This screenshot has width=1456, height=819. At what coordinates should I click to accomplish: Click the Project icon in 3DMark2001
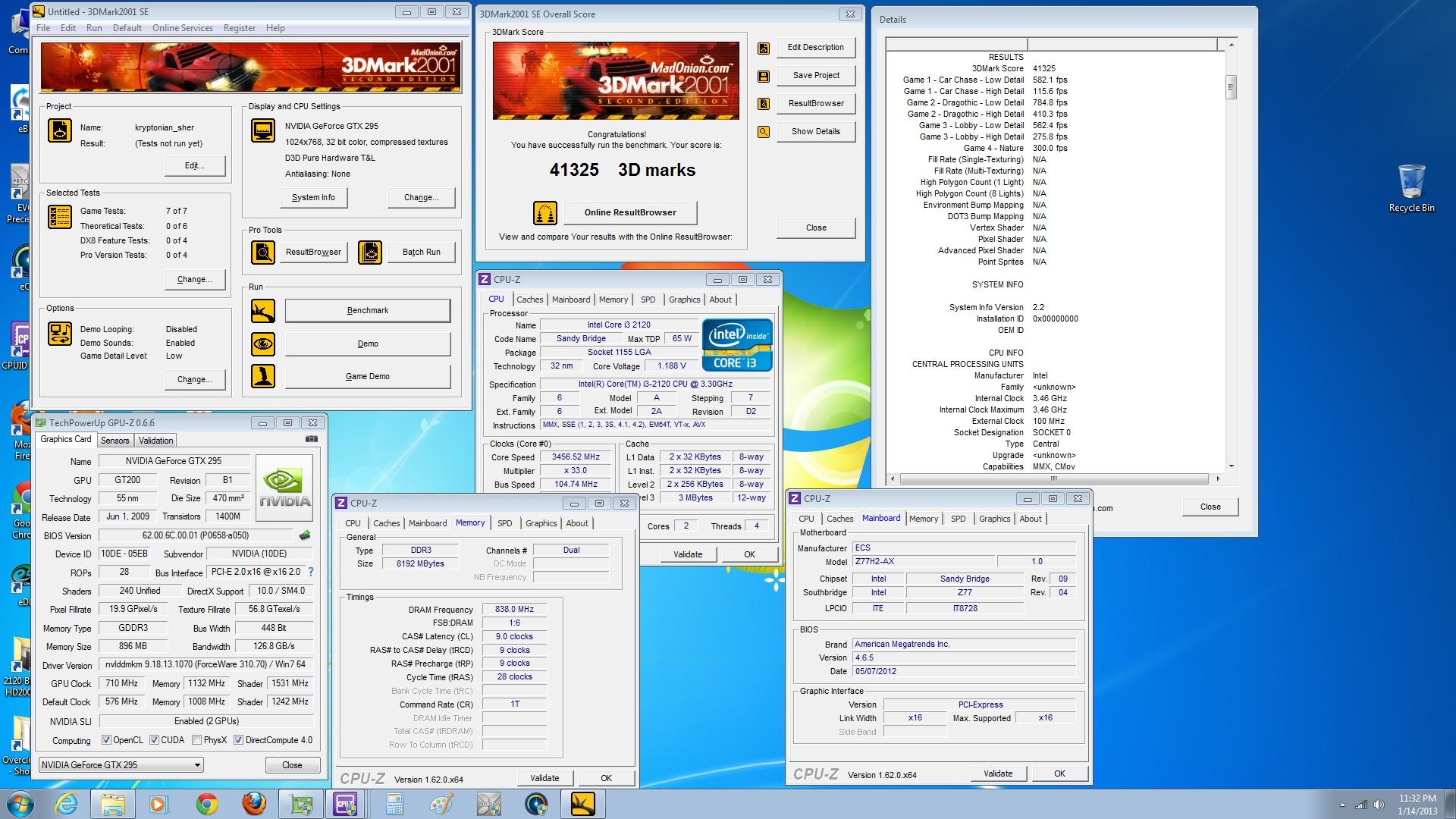(60, 130)
